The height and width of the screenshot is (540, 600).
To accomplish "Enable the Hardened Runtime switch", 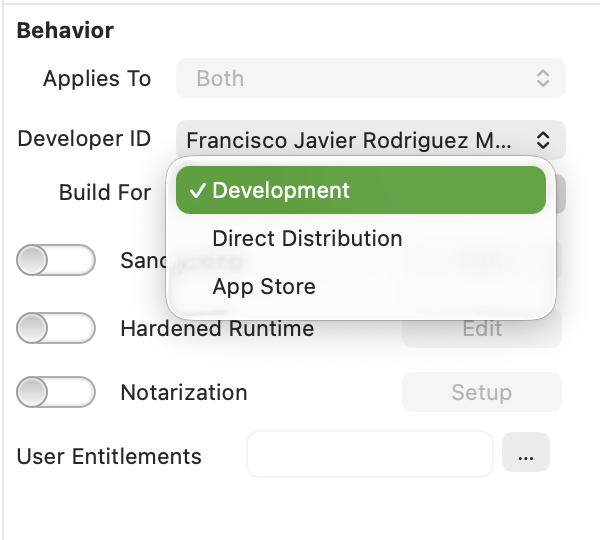I will (56, 328).
